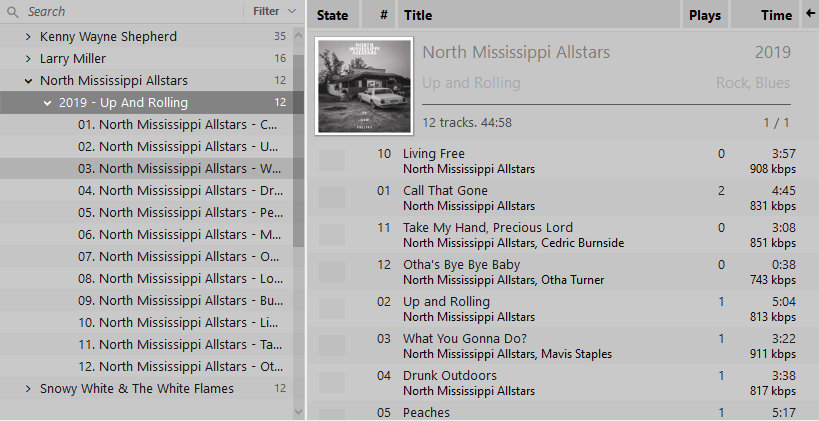Screen dimensions: 819x421
Task: Click the library scrollbar down arrow
Action: coord(298,412)
